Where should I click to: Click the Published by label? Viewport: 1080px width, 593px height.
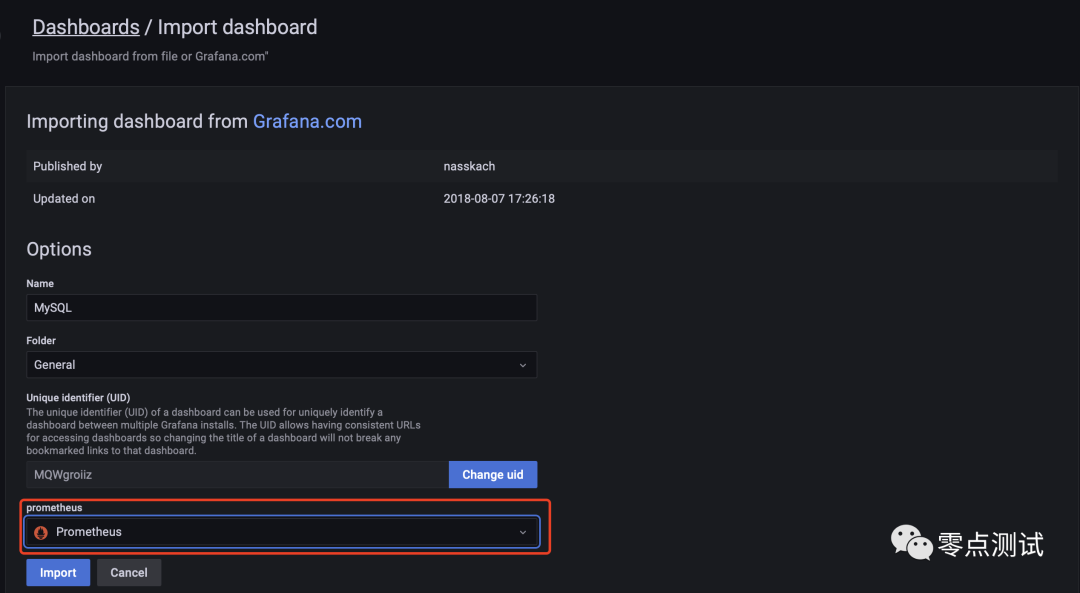click(x=68, y=166)
